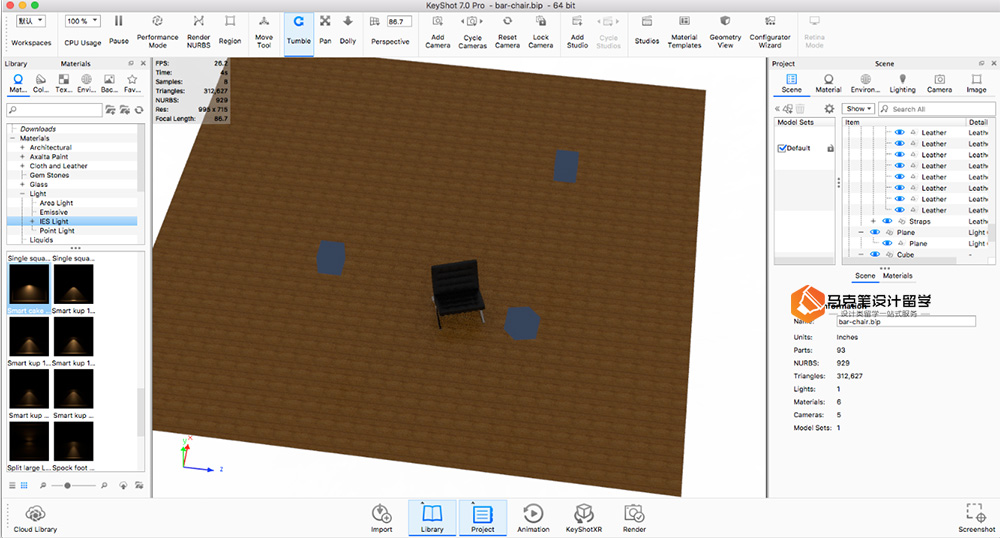The image size is (1000, 538).
Task: Enable Render NURBS
Action: [198, 31]
